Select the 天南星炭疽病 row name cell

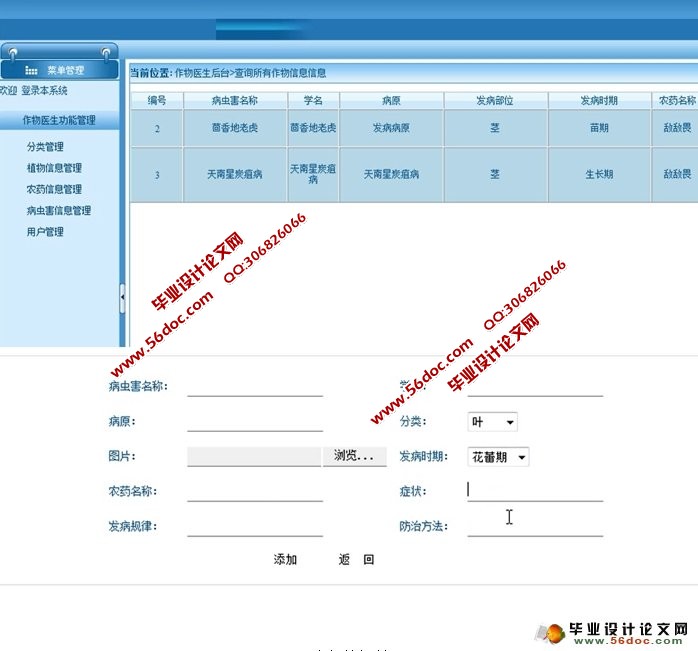(x=235, y=174)
